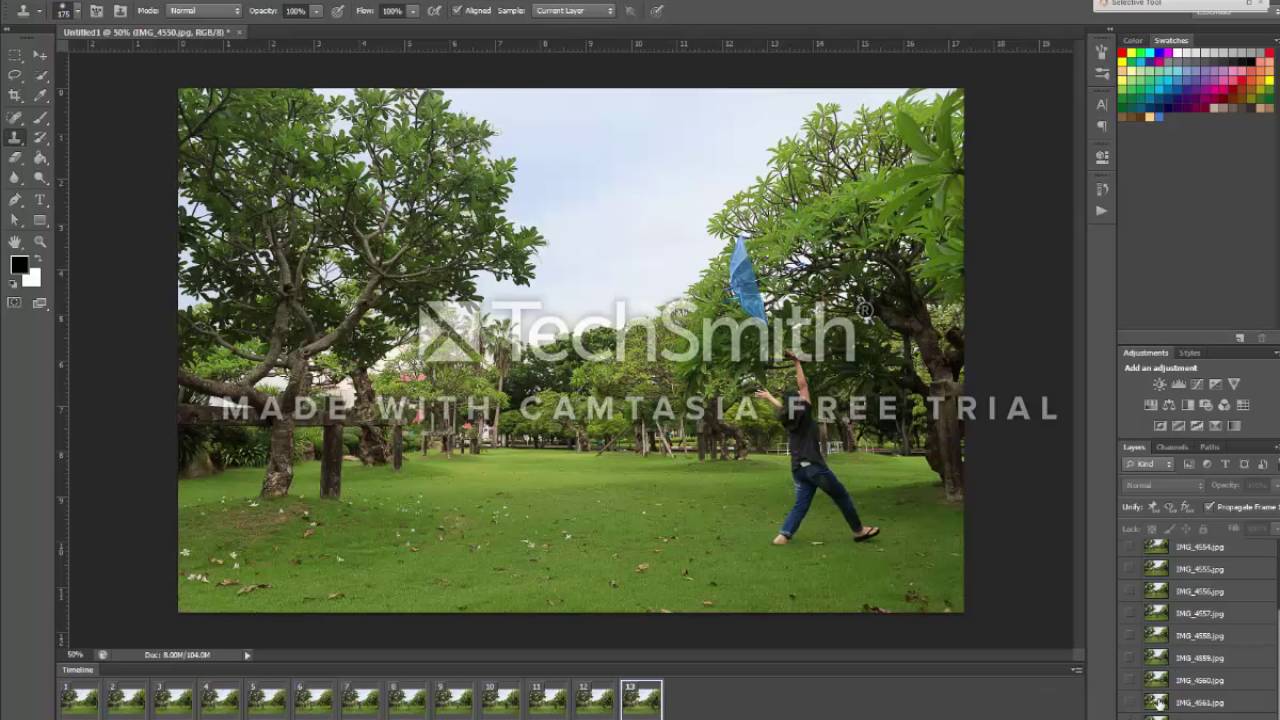Select the History Brush tool

41,137
